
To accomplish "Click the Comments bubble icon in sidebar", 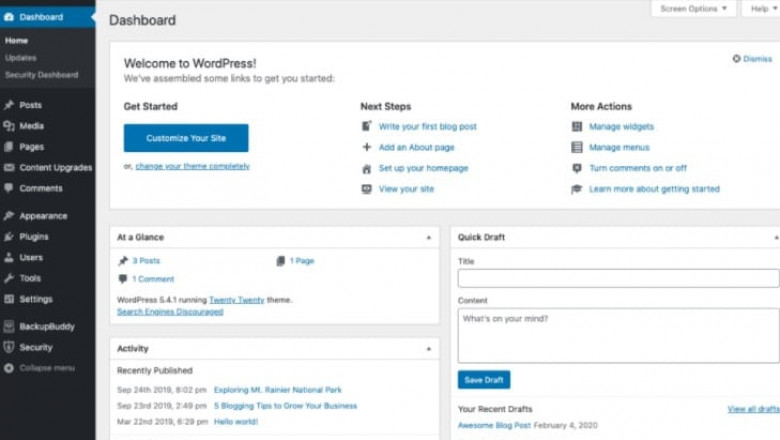I will click(10, 188).
